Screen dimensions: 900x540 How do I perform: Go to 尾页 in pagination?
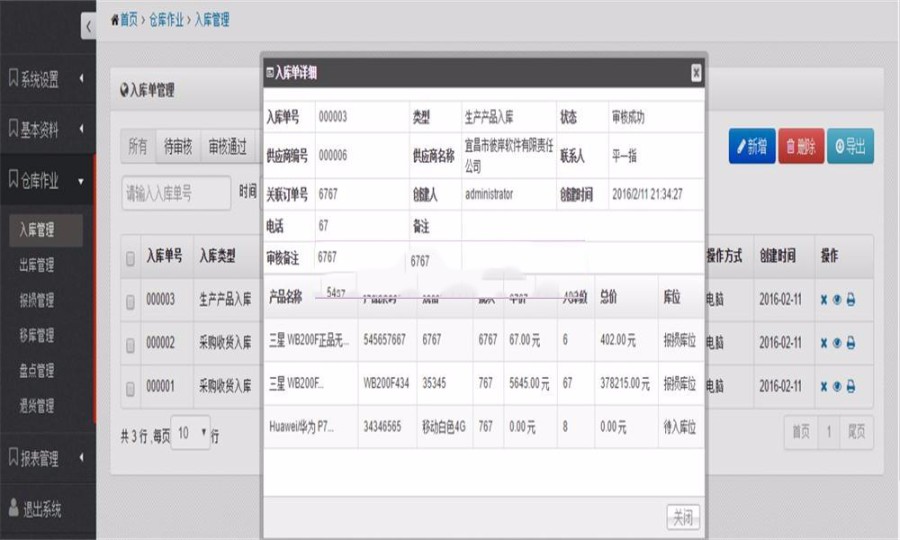tap(856, 432)
